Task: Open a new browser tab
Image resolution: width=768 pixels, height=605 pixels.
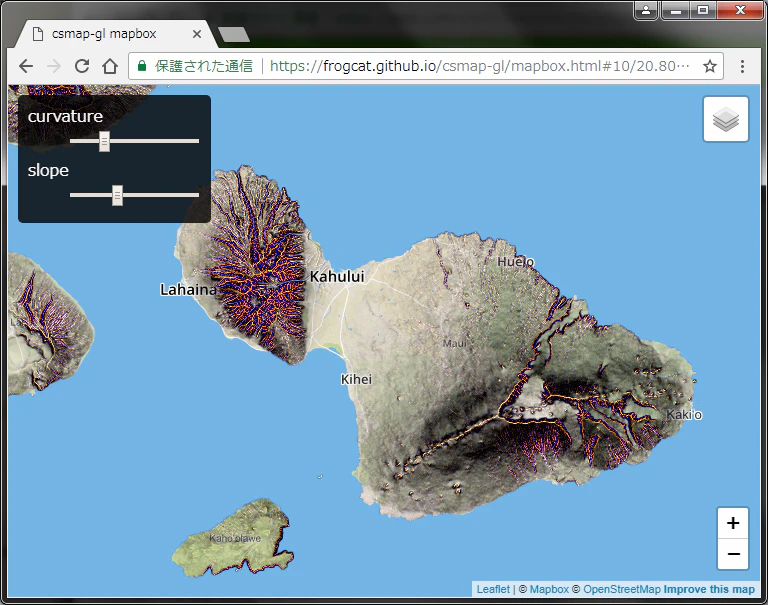Action: coord(234,34)
